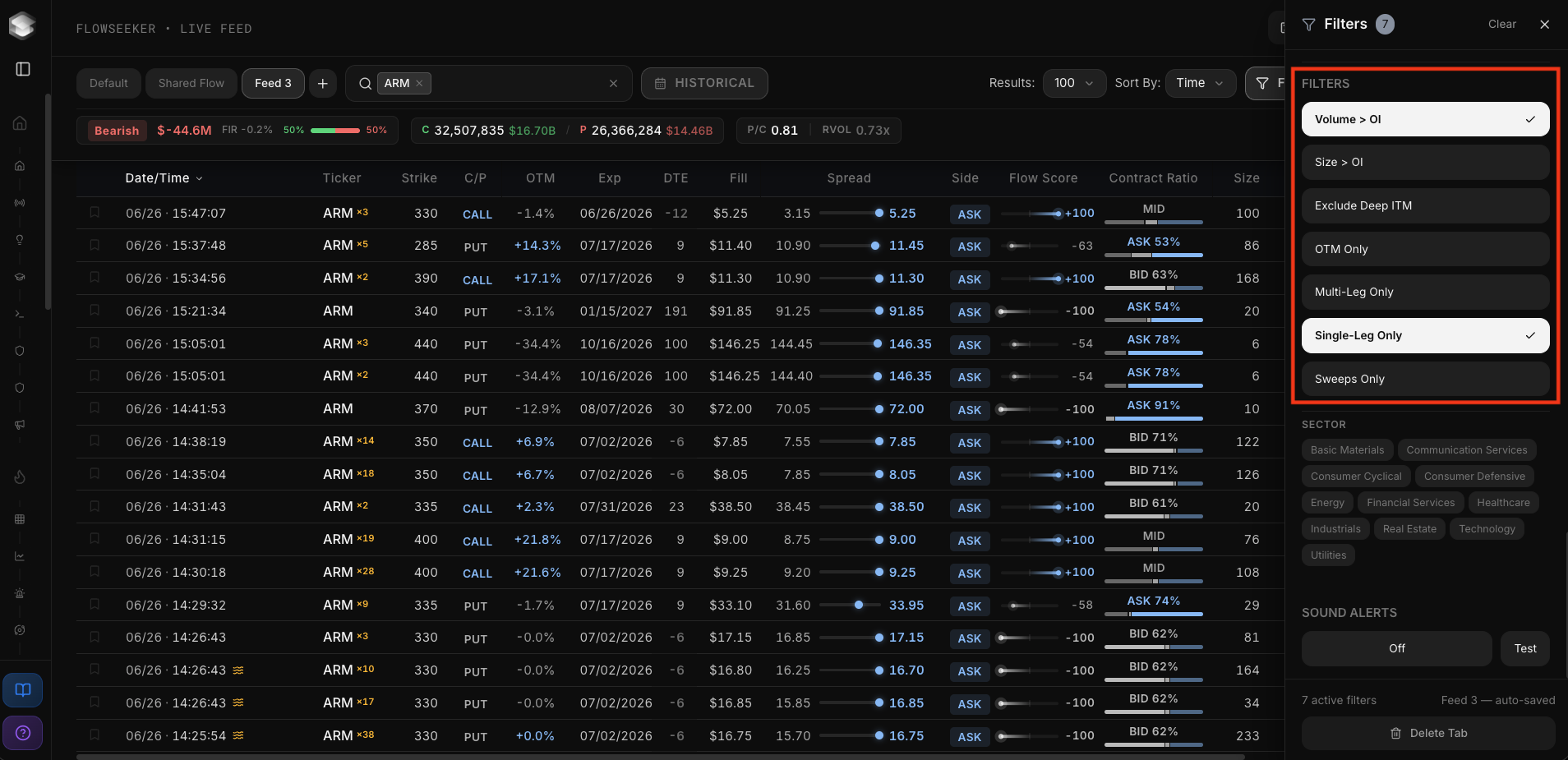Click the sweep icon on the 14:25:54 row
The width and height of the screenshot is (1568, 760).
(x=238, y=735)
